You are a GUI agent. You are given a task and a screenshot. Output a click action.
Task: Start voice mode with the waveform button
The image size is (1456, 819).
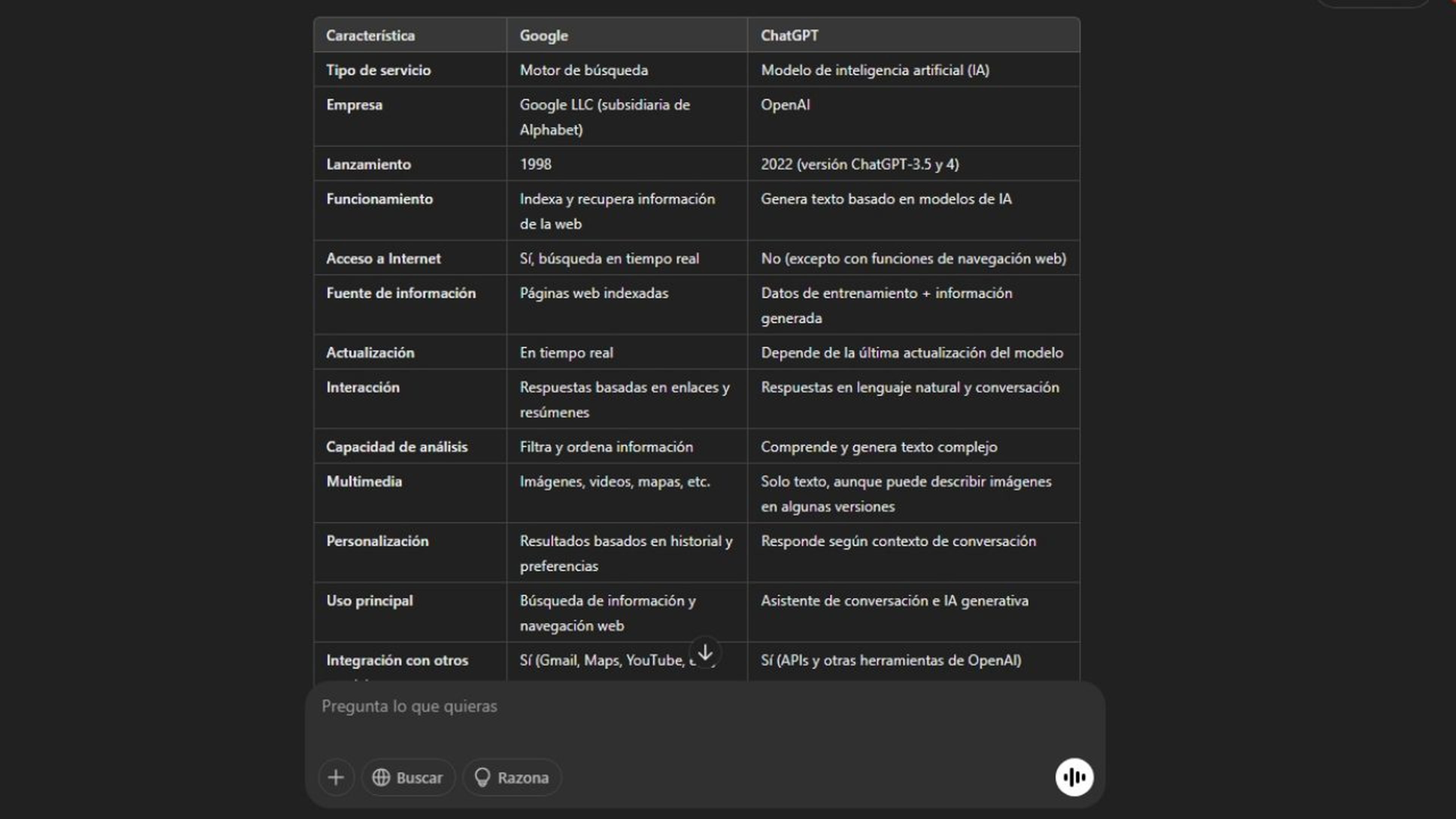pos(1074,777)
